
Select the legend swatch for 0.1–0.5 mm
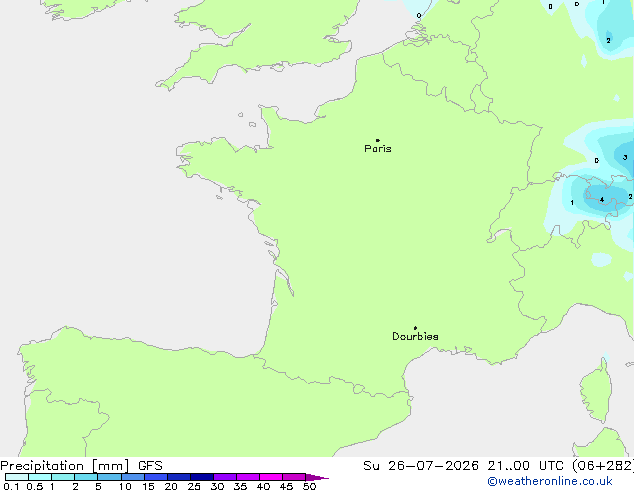click(x=17, y=477)
